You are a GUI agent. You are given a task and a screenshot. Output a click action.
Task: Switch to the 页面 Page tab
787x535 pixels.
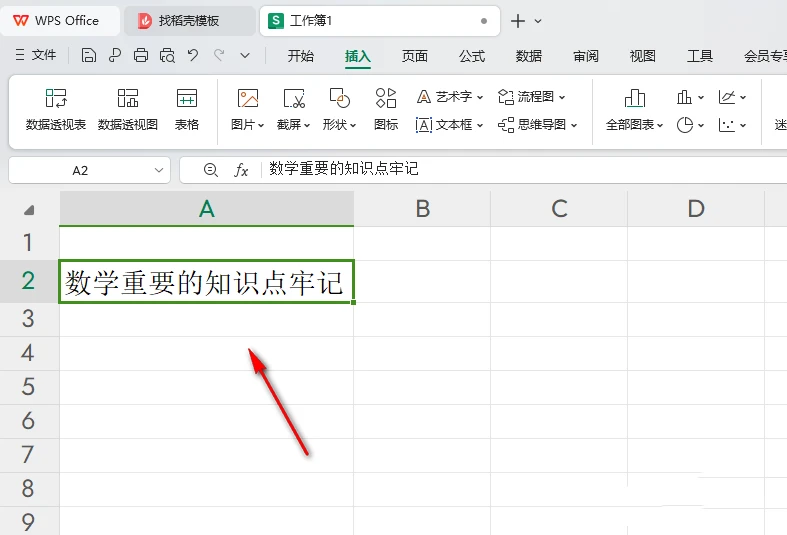point(415,56)
